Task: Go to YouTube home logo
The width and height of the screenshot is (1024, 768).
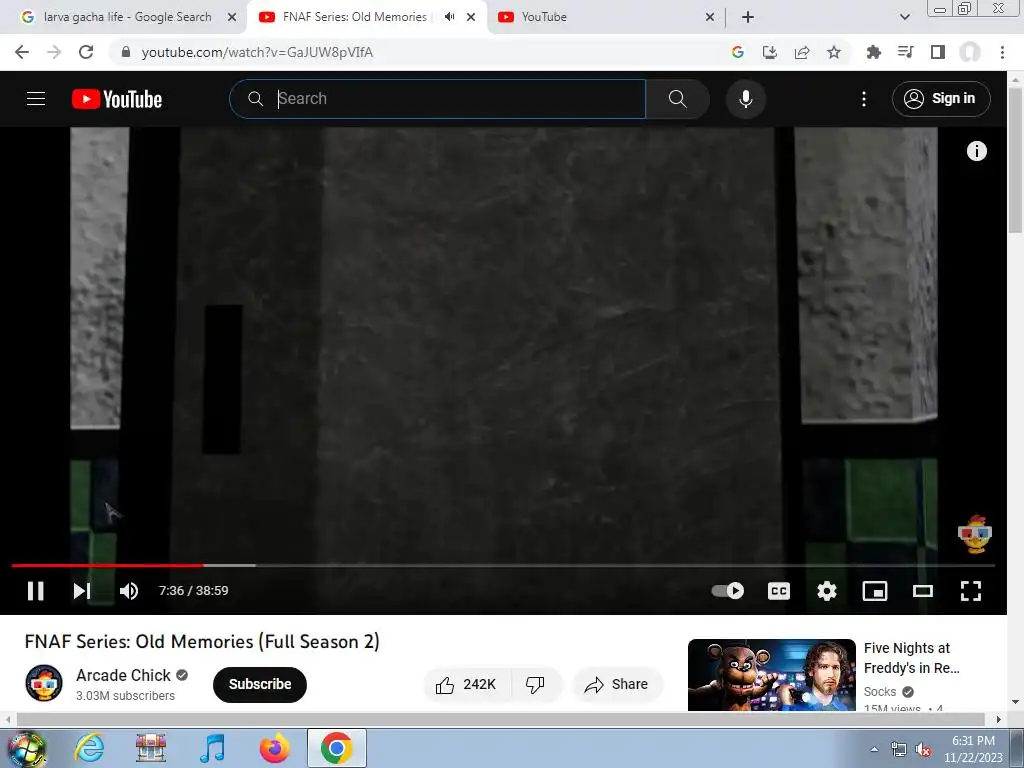Action: pos(117,99)
